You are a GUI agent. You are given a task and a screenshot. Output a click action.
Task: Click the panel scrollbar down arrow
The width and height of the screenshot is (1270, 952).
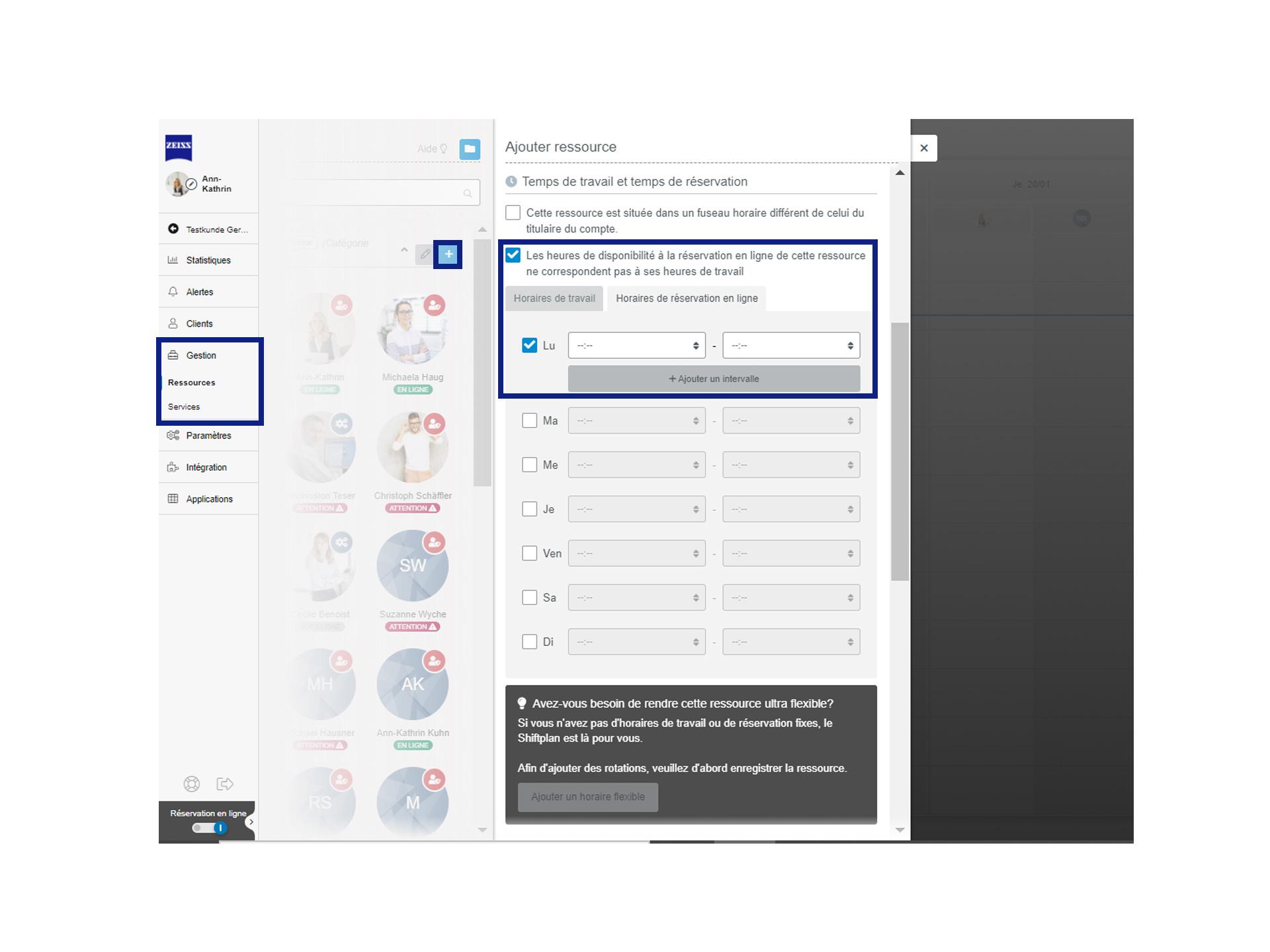click(x=900, y=830)
